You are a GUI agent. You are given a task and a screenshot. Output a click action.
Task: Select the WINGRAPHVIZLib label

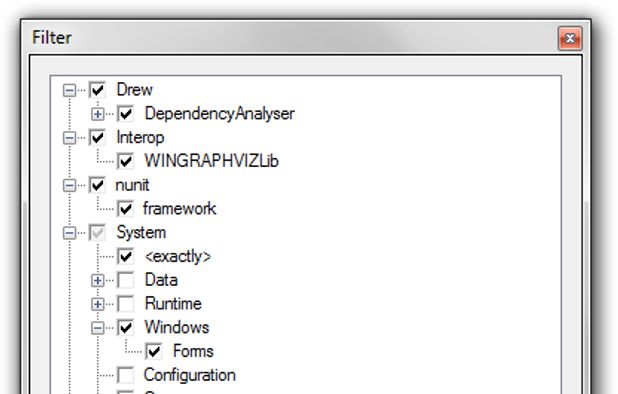point(212,161)
